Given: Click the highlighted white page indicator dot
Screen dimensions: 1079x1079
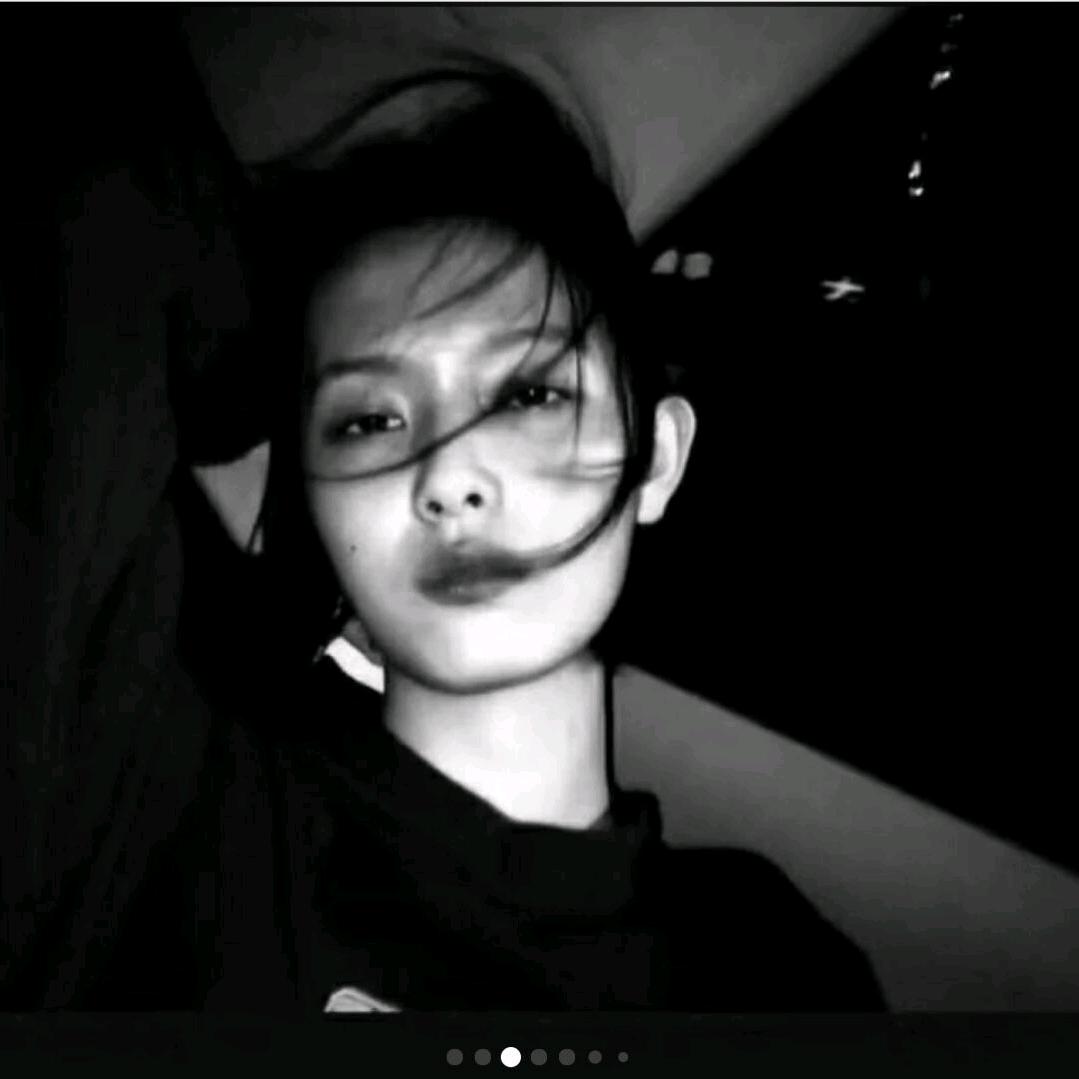Looking at the screenshot, I should [x=511, y=1057].
